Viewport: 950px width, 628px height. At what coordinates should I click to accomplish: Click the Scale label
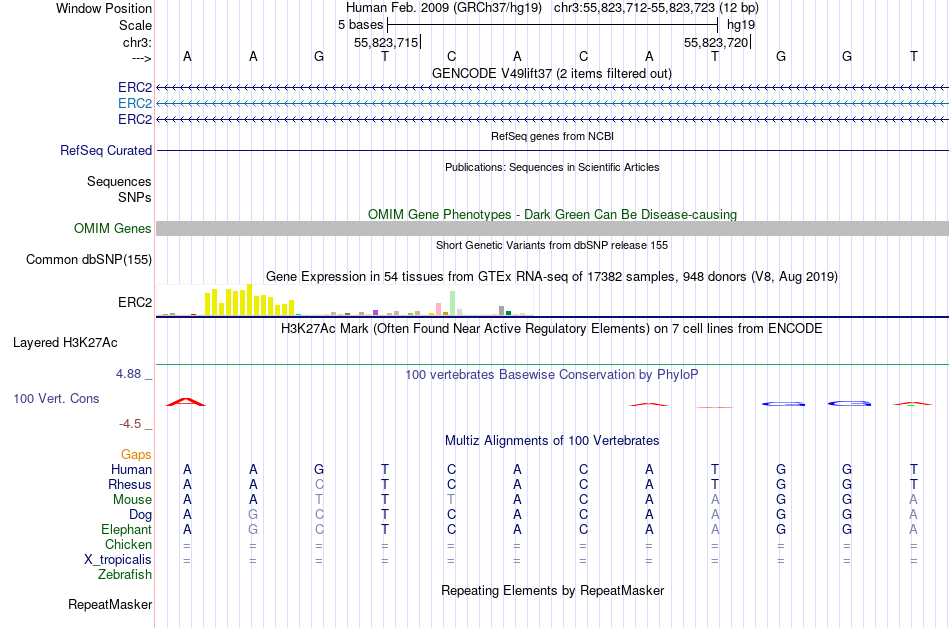pyautogui.click(x=135, y=25)
